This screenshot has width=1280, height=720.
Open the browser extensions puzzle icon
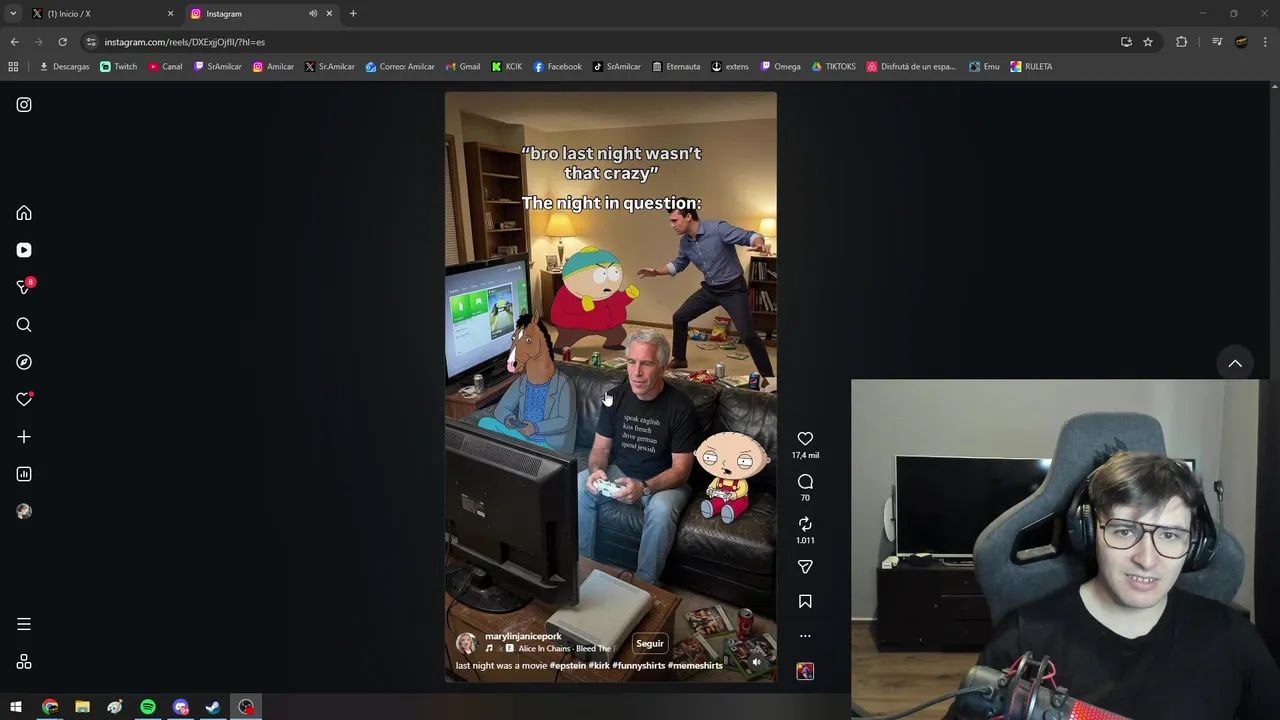[1181, 42]
